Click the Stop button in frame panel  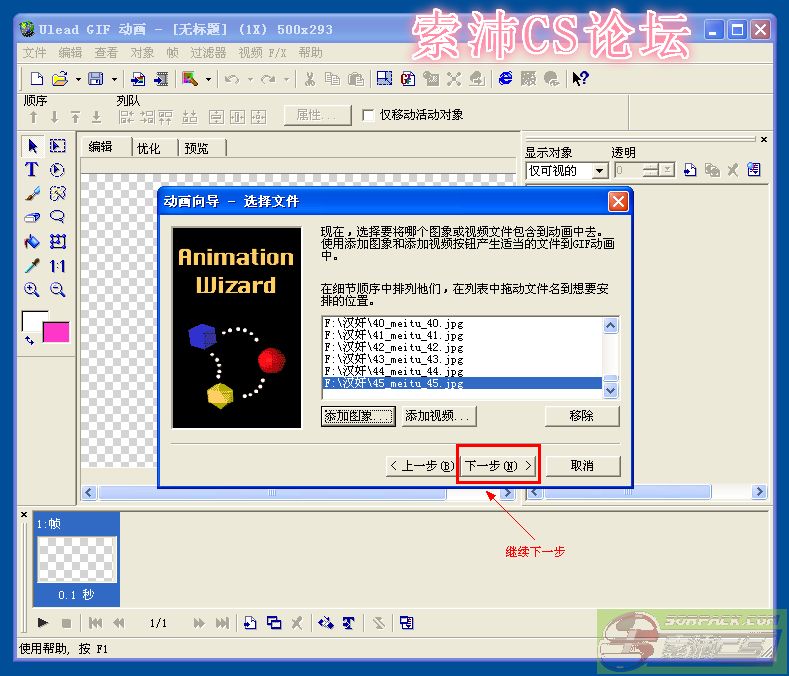point(66,623)
